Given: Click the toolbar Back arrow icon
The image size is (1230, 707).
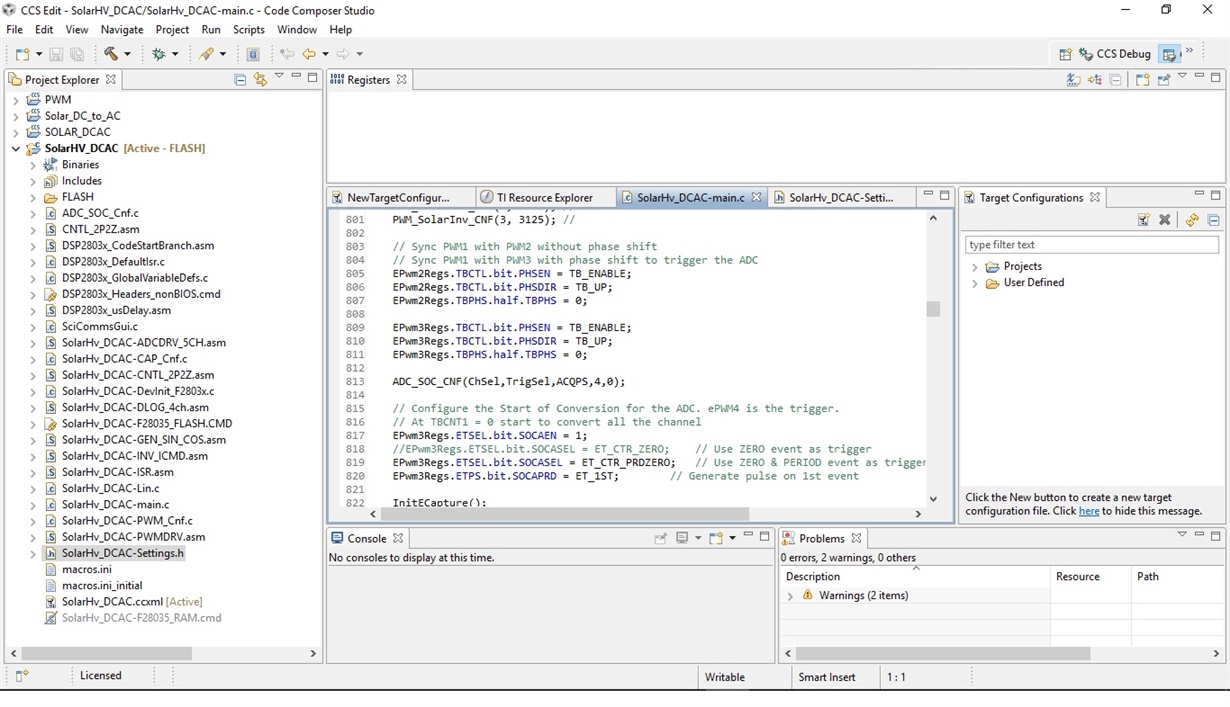Looking at the screenshot, I should (x=309, y=54).
